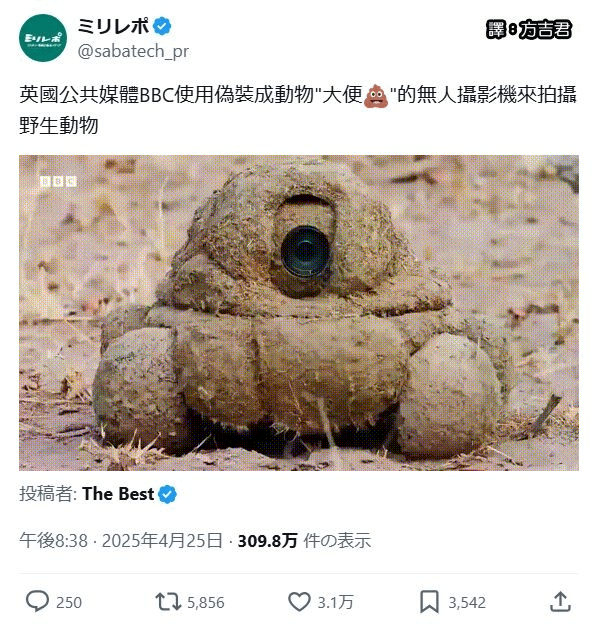Click the 250 replies count
The width and height of the screenshot is (598, 630).
(x=69, y=603)
